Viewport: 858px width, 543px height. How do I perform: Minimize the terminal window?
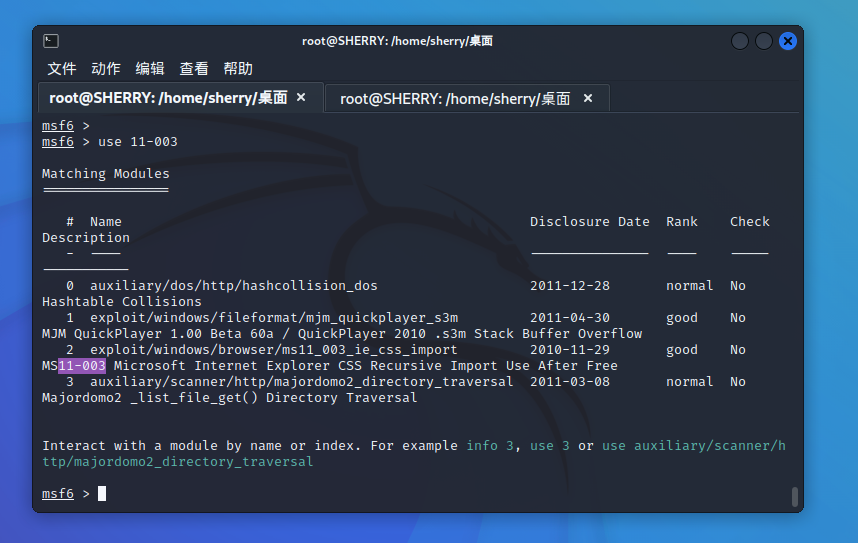pos(740,41)
